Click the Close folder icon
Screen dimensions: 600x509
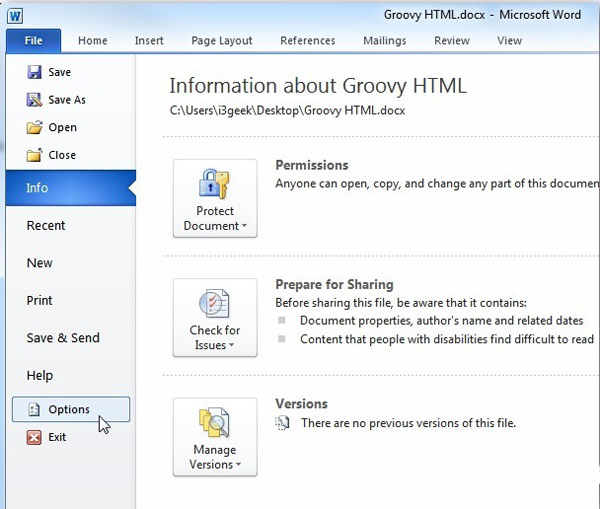click(34, 155)
